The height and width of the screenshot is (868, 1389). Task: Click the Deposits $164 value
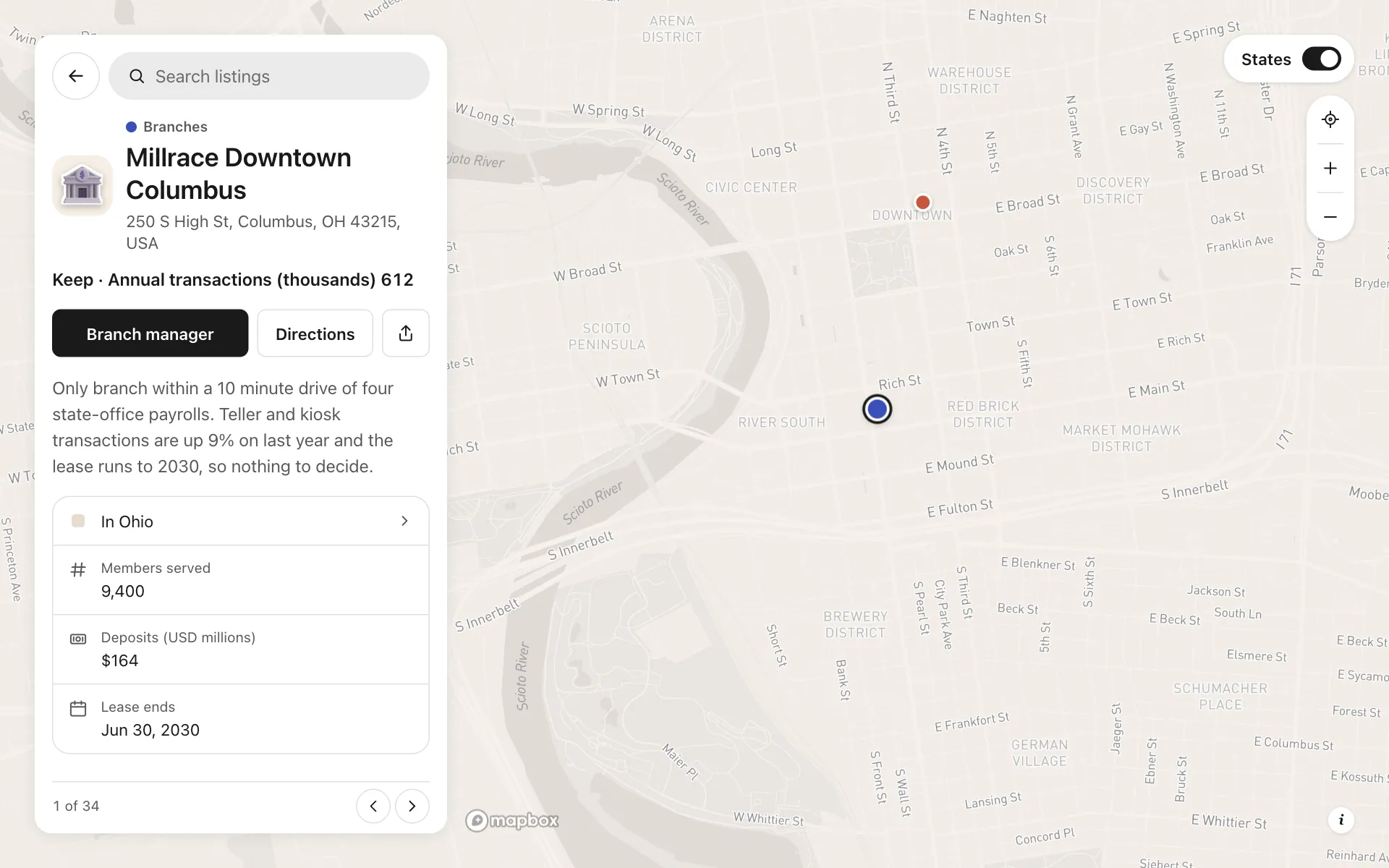[x=120, y=660]
